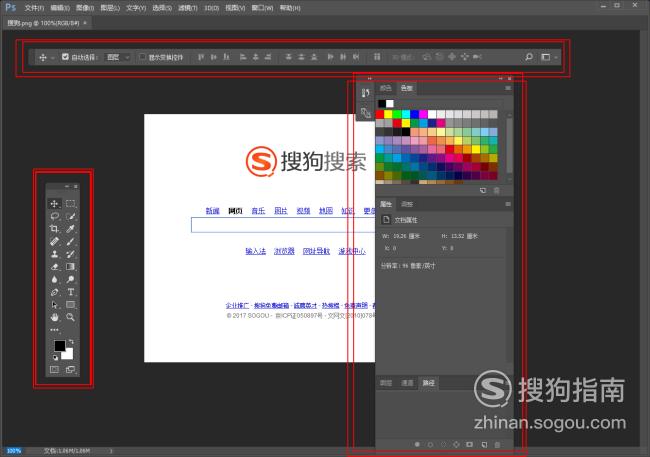
Task: Select the Quick Selection tool
Action: tap(70, 216)
